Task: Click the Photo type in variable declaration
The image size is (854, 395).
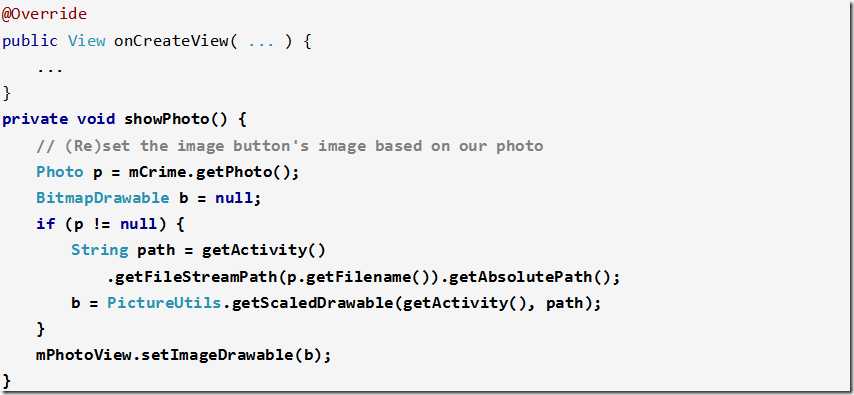Action: pyautogui.click(x=59, y=172)
